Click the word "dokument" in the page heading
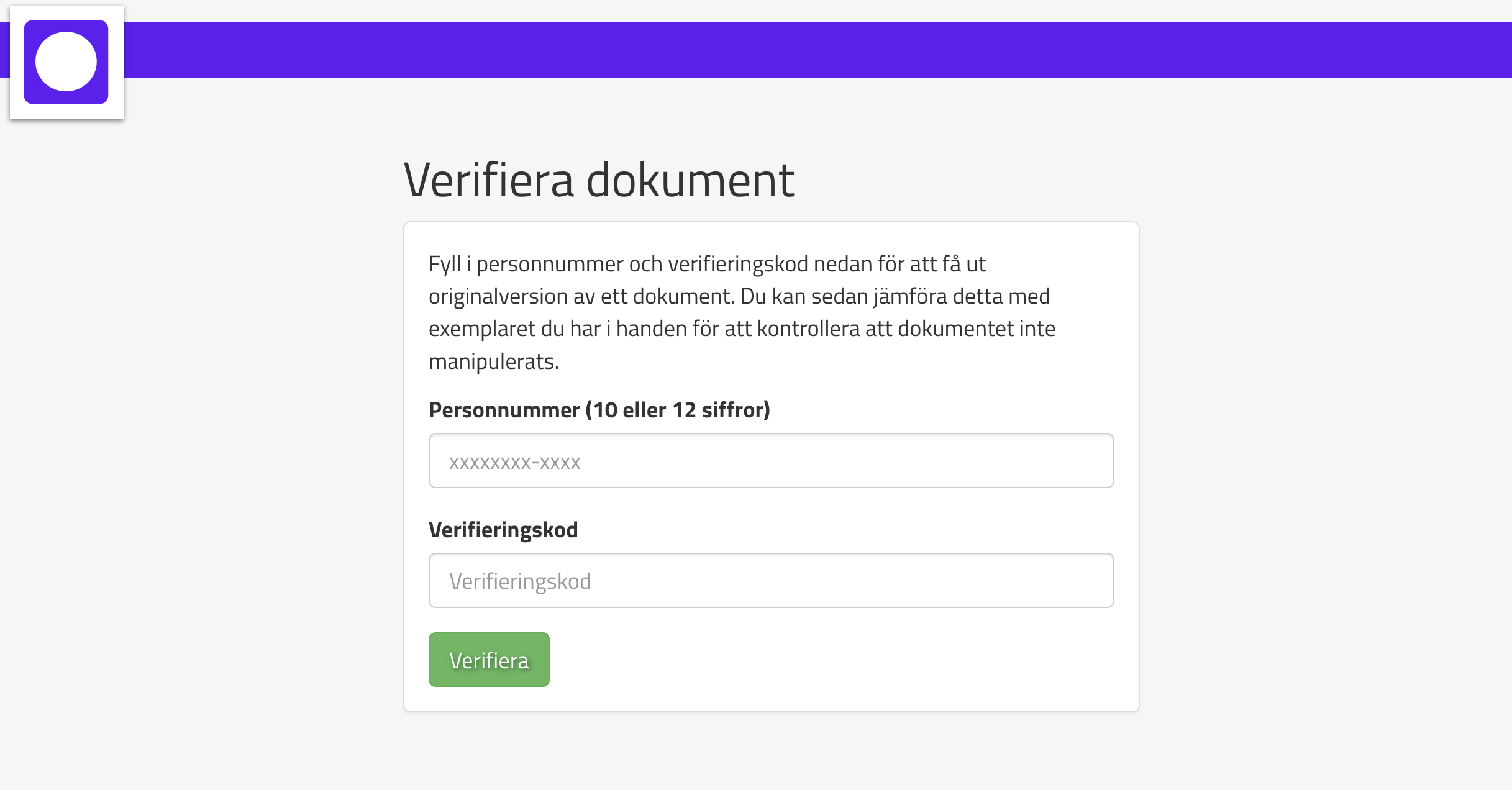 point(690,180)
